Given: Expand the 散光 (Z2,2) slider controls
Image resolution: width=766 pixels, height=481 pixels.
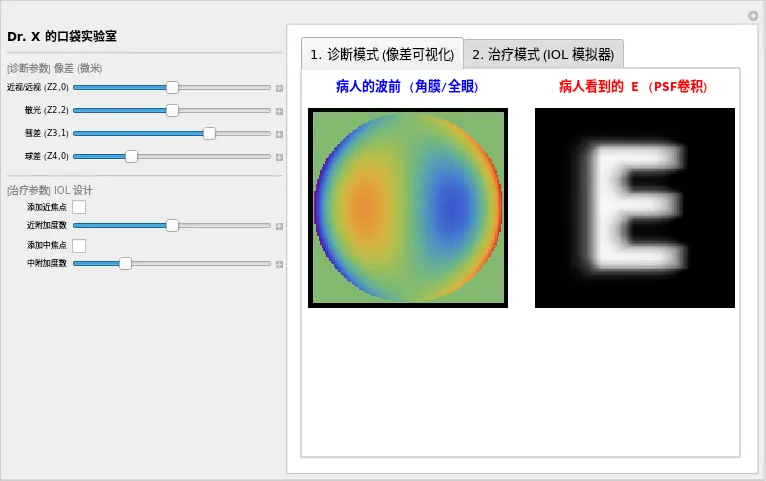Looking at the screenshot, I should [x=279, y=111].
